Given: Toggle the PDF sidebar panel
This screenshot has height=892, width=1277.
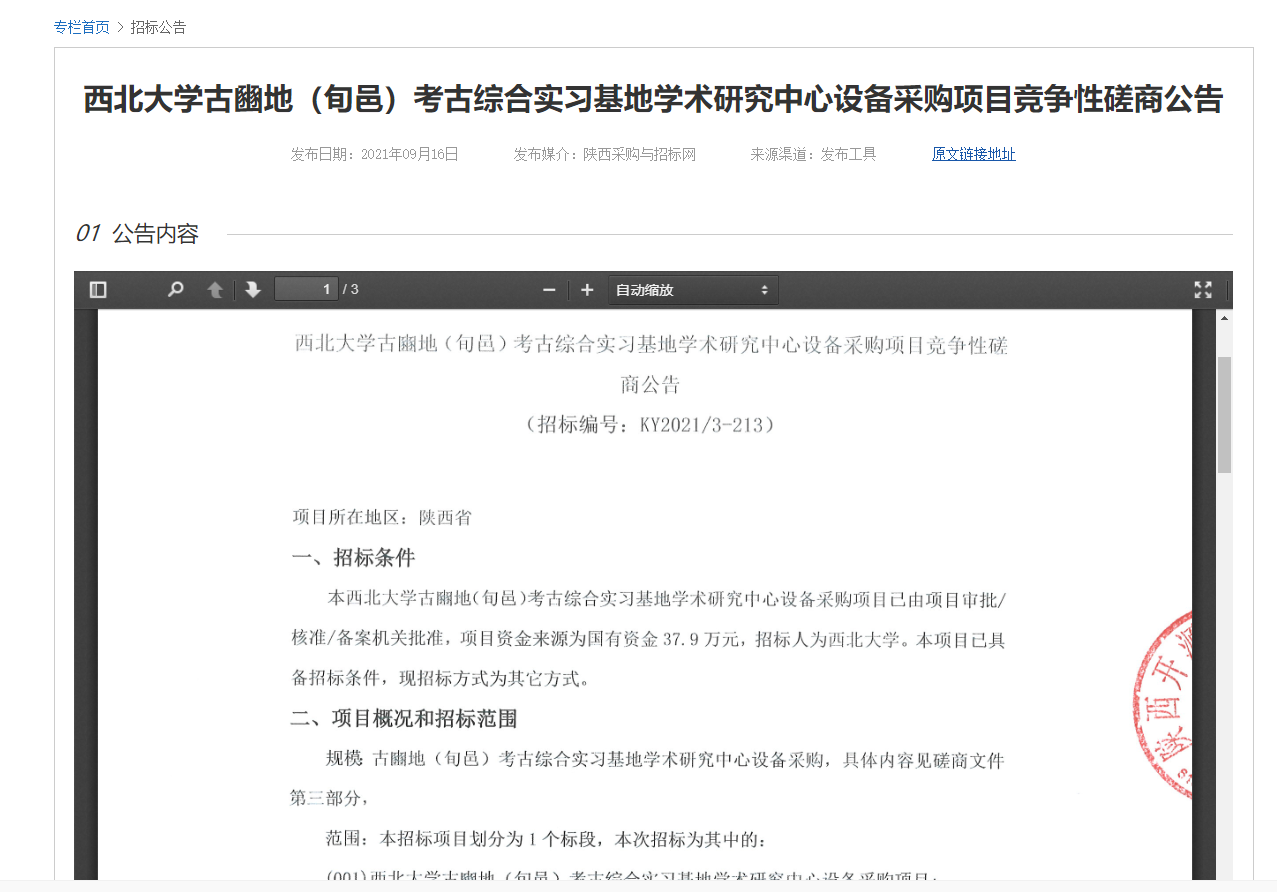Looking at the screenshot, I should pyautogui.click(x=98, y=290).
